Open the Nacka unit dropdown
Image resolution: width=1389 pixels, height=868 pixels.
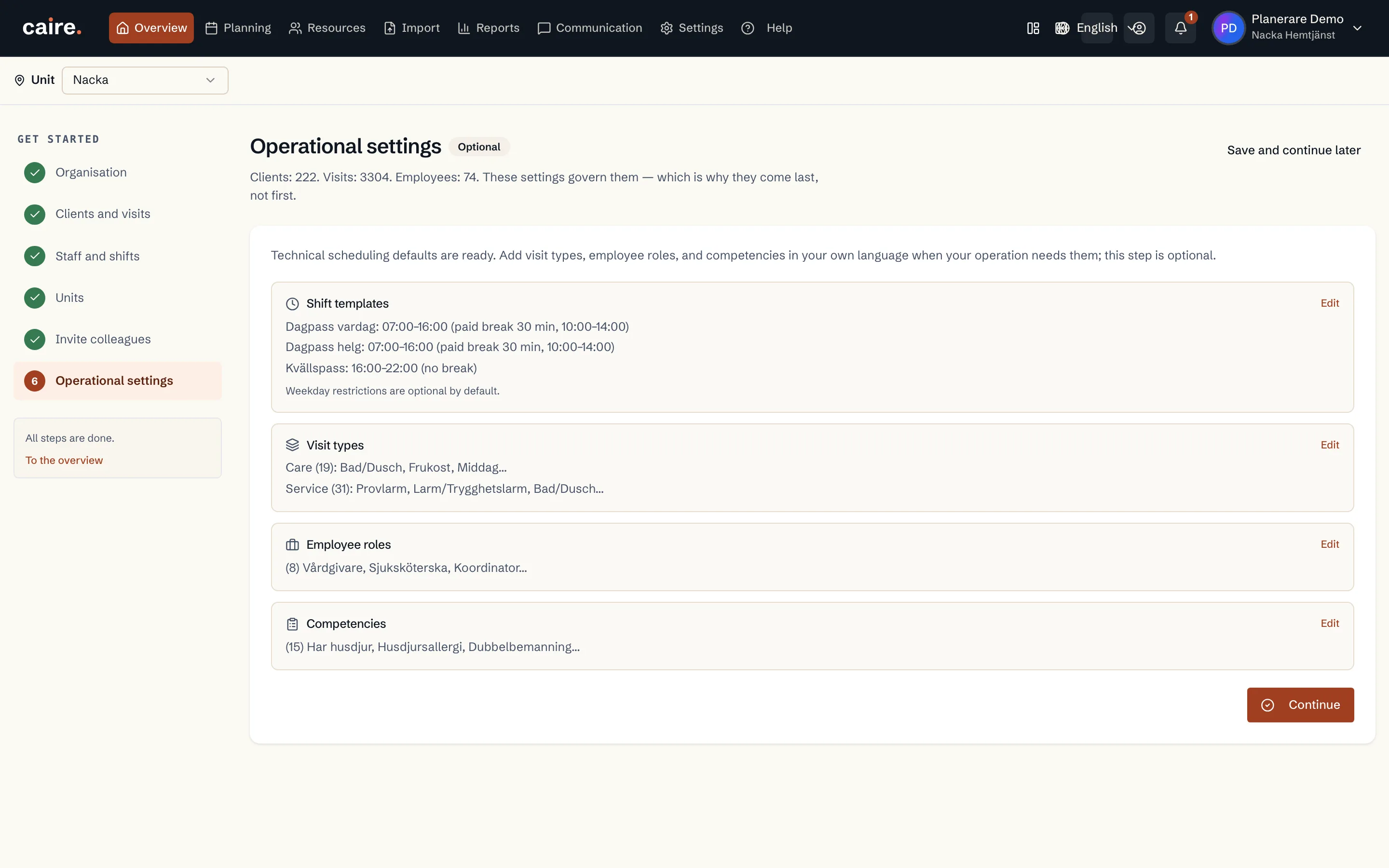[x=145, y=80]
